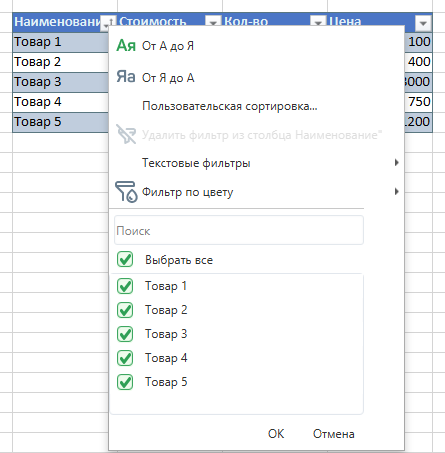This screenshot has height=453, width=445.
Task: Sort descending with От Я до А
Action: click(168, 78)
